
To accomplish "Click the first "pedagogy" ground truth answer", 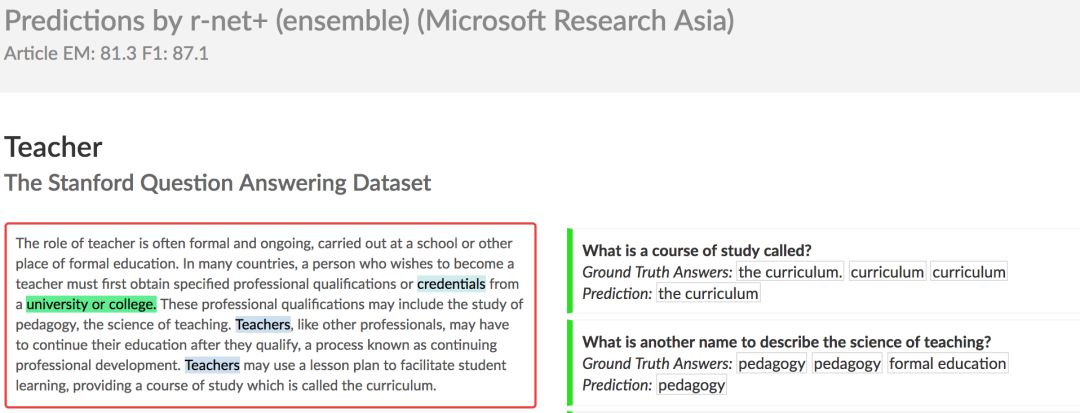I will tap(772, 364).
